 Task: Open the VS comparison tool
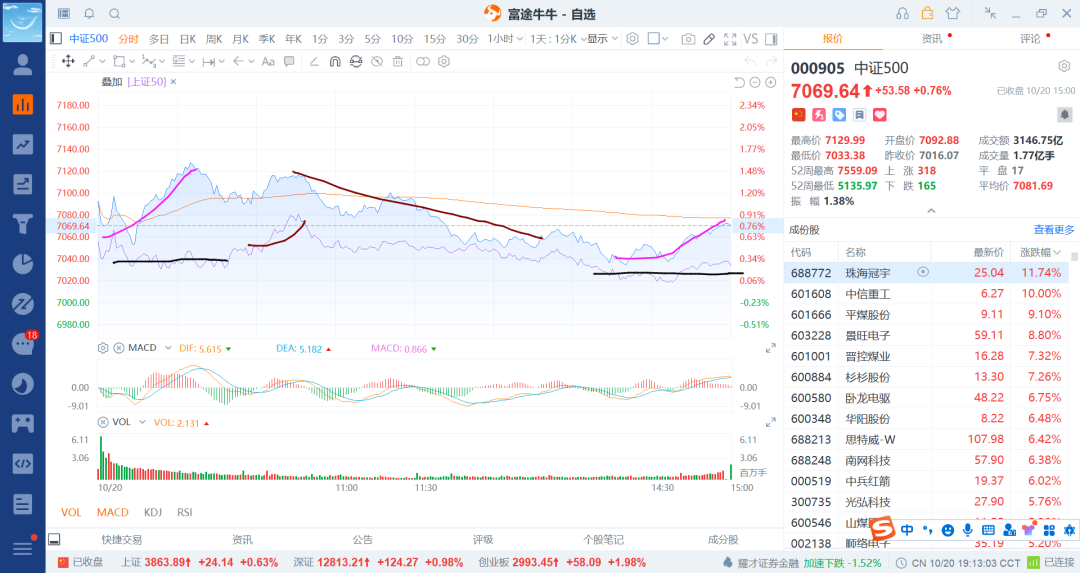(x=751, y=39)
